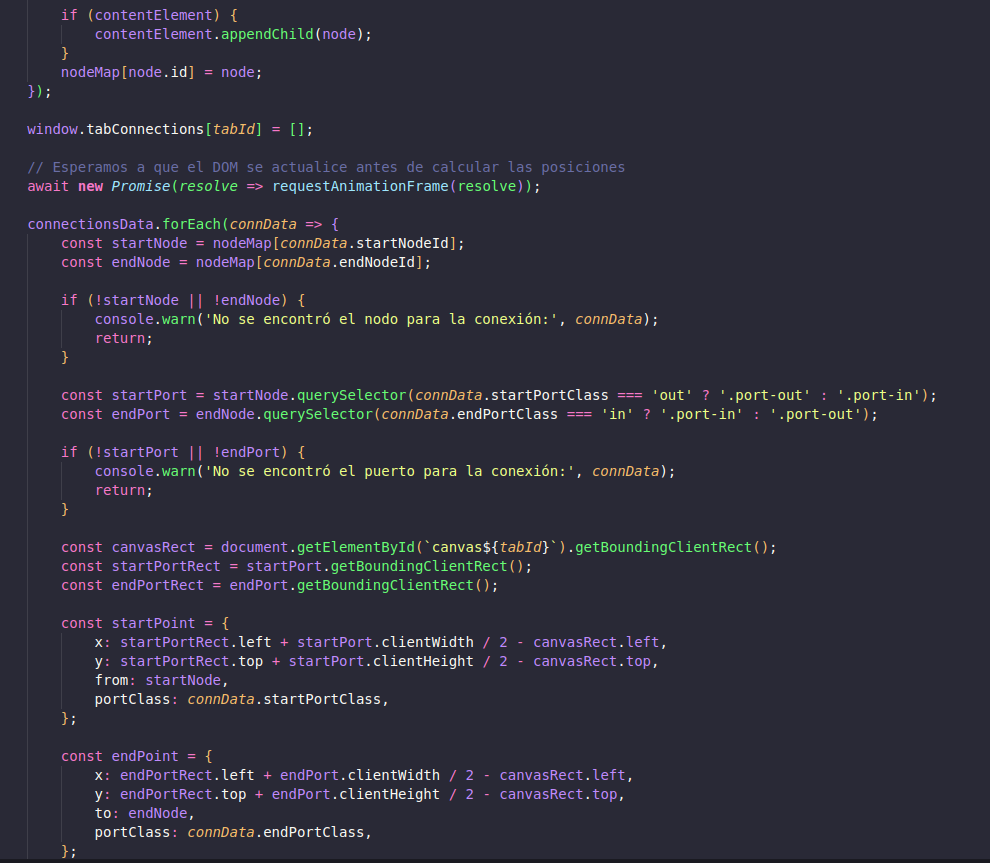Click 'y: endPortRect.top' line
The image size is (990, 863).
[360, 794]
